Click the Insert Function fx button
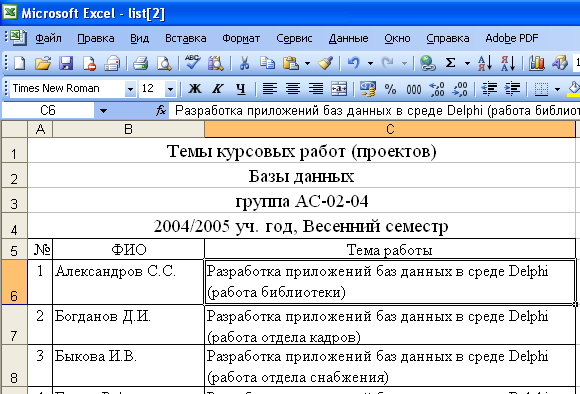 coord(161,110)
